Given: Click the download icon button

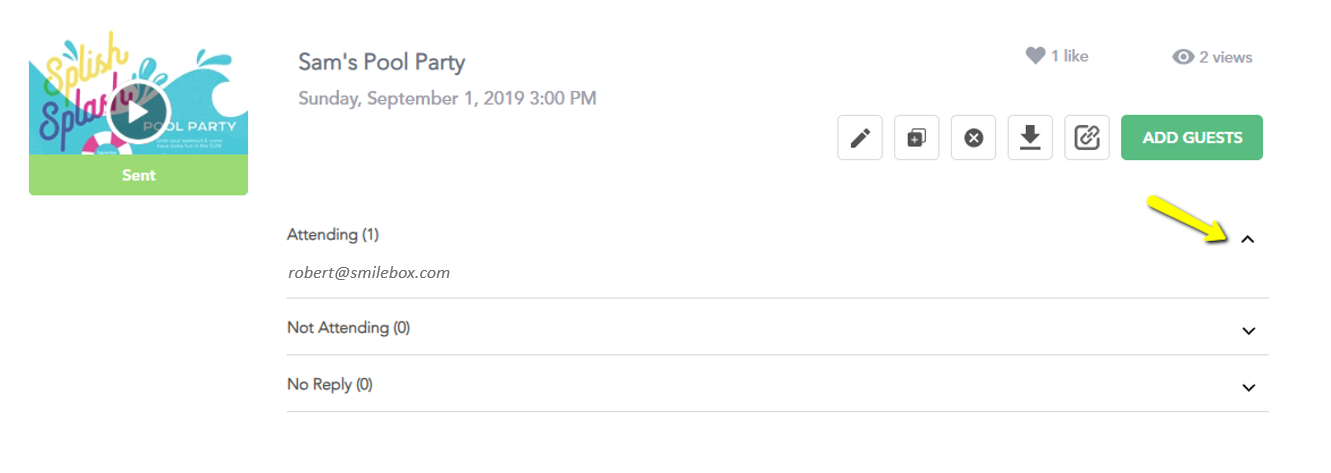Looking at the screenshot, I should point(1030,138).
